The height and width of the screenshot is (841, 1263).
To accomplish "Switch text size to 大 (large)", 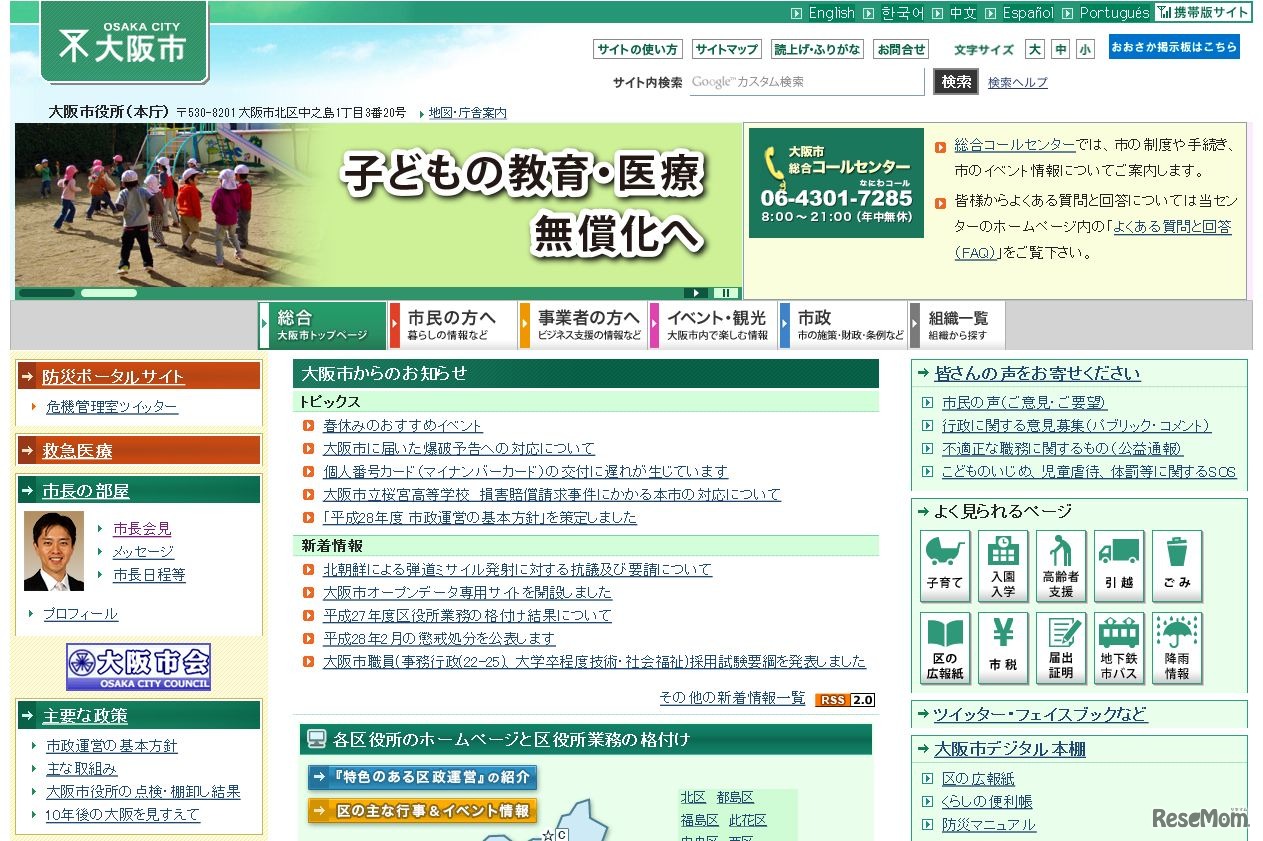I will (1035, 49).
